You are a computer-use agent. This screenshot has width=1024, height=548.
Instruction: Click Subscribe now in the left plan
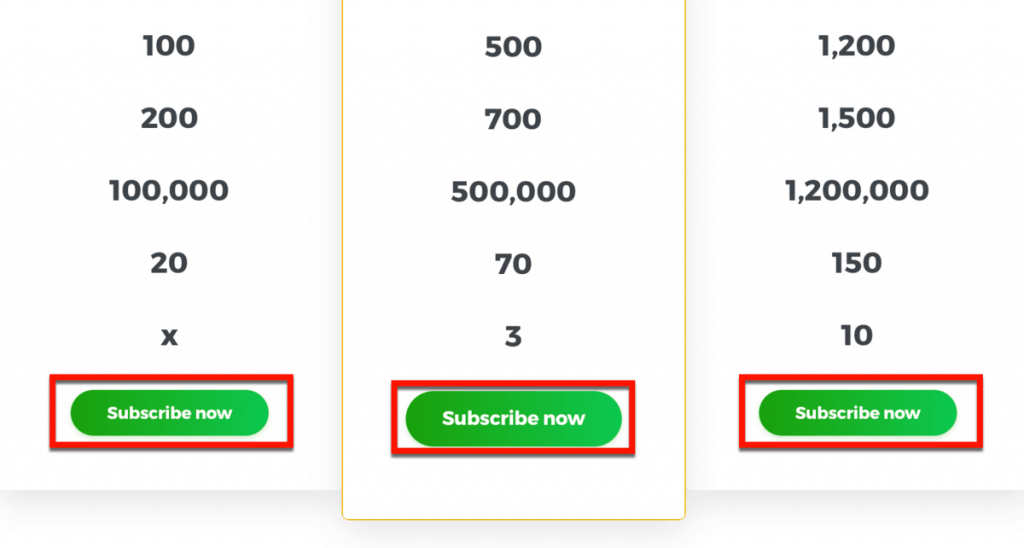click(x=169, y=413)
